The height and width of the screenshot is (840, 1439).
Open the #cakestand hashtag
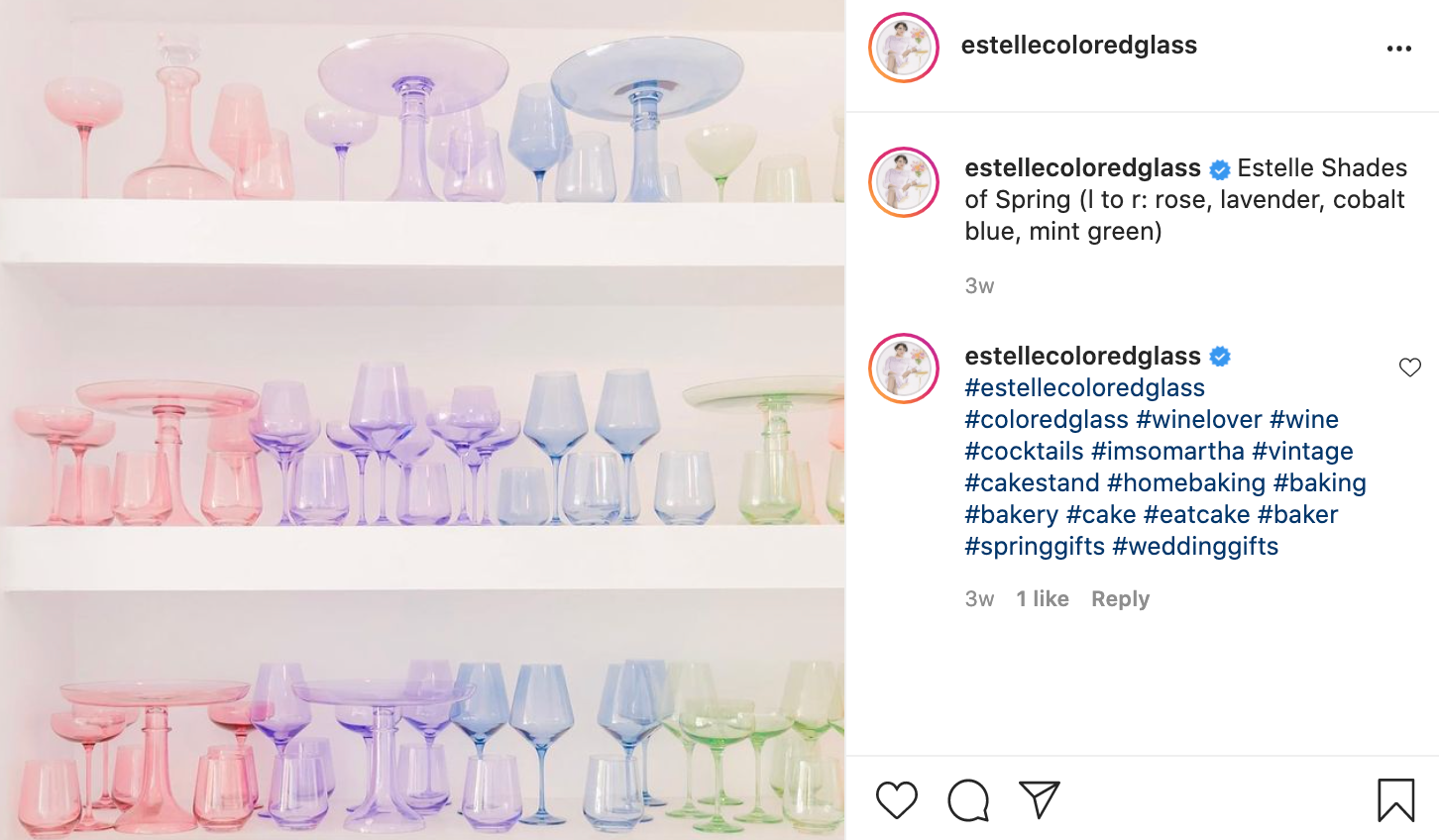1032,483
